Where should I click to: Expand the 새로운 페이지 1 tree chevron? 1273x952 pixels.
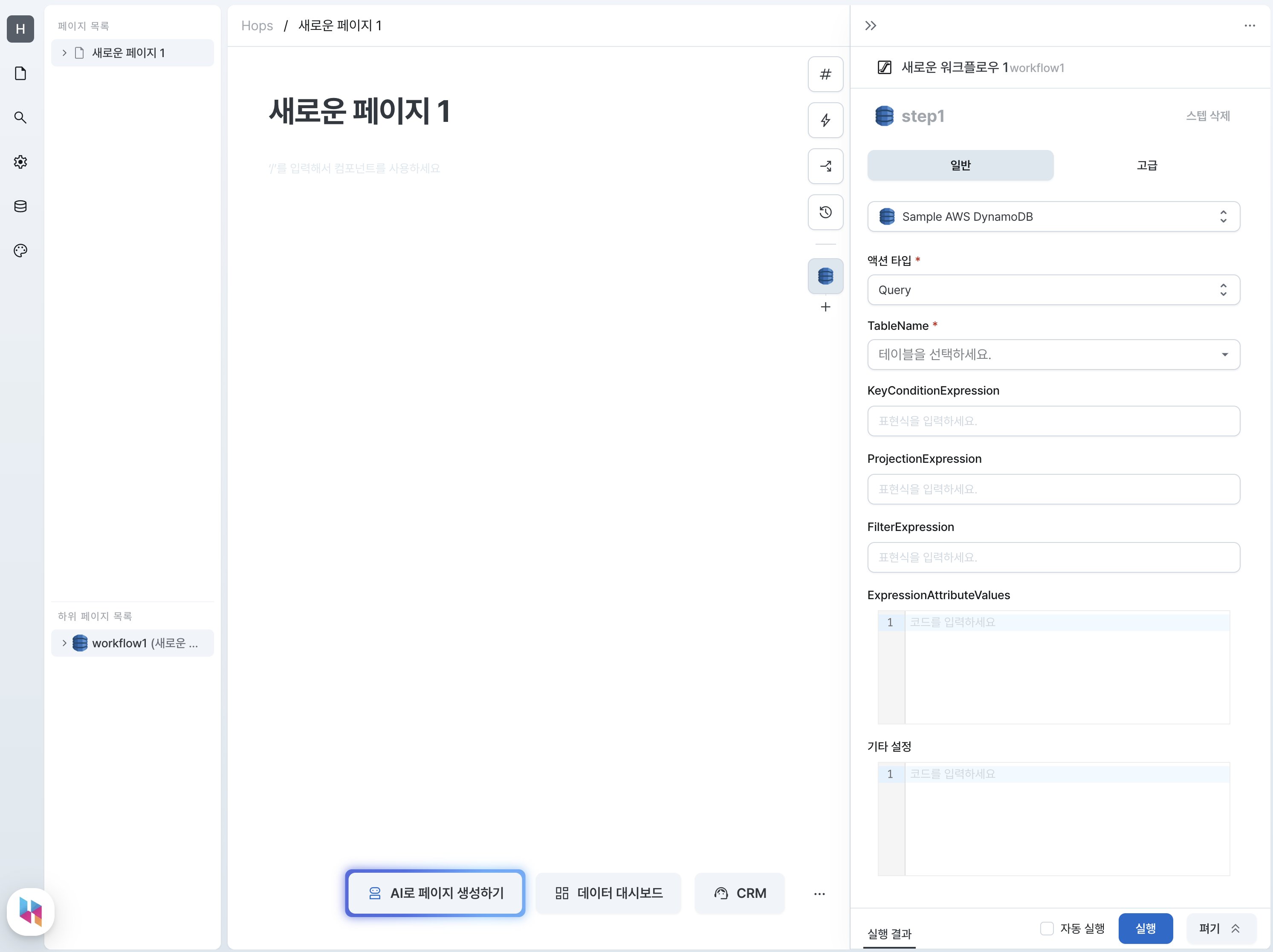pos(64,53)
